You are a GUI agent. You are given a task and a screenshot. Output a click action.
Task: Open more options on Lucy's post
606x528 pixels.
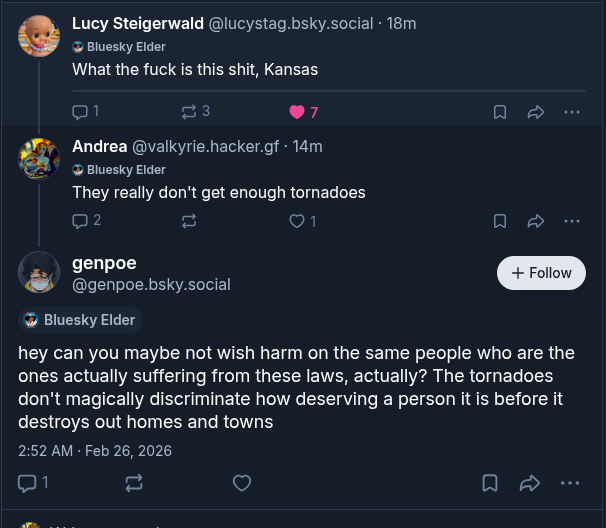572,112
